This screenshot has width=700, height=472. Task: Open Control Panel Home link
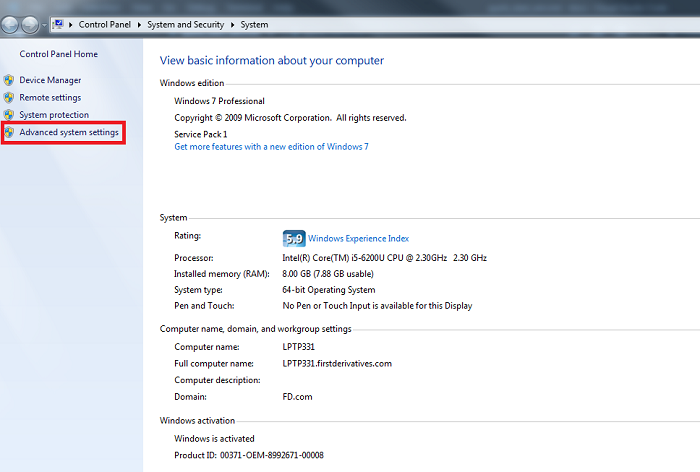(x=58, y=54)
